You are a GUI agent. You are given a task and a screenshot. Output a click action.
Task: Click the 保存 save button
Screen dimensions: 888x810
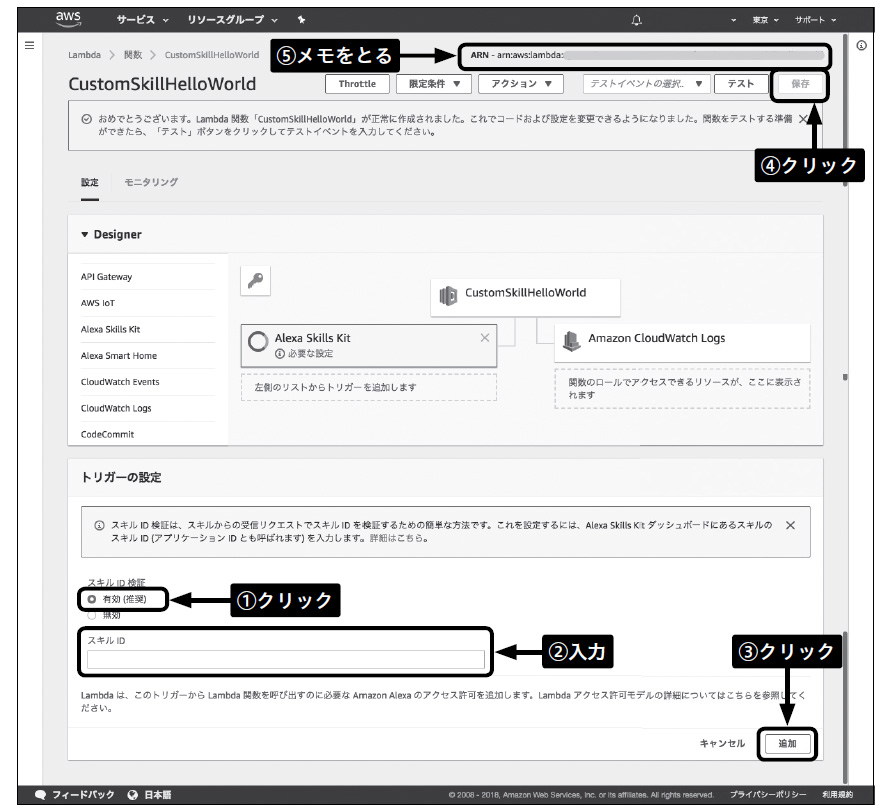pyautogui.click(x=800, y=84)
